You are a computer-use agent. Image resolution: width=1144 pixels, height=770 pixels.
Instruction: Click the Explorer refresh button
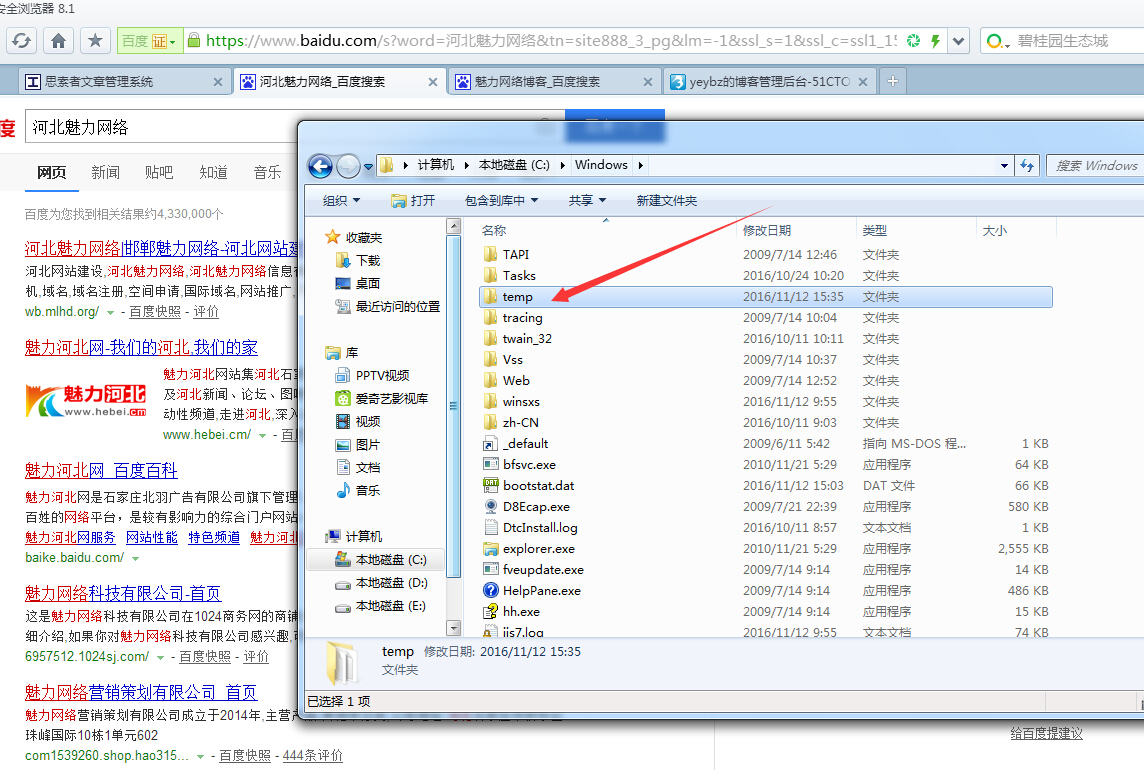click(x=1027, y=166)
